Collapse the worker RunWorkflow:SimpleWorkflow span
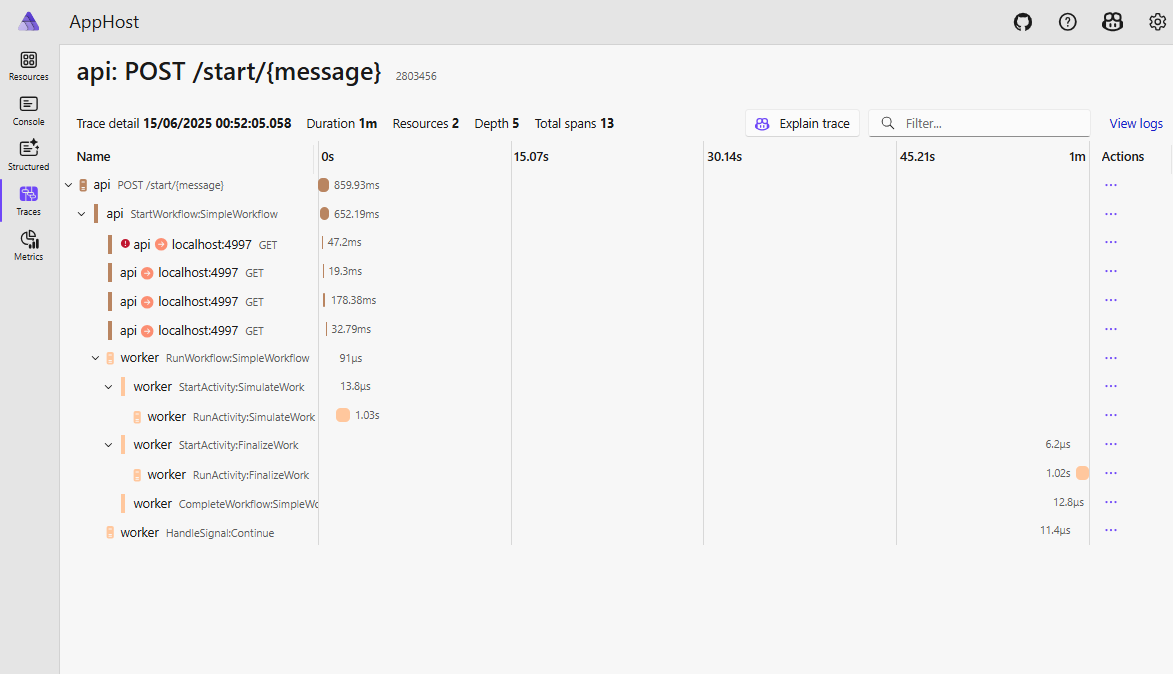 click(95, 358)
